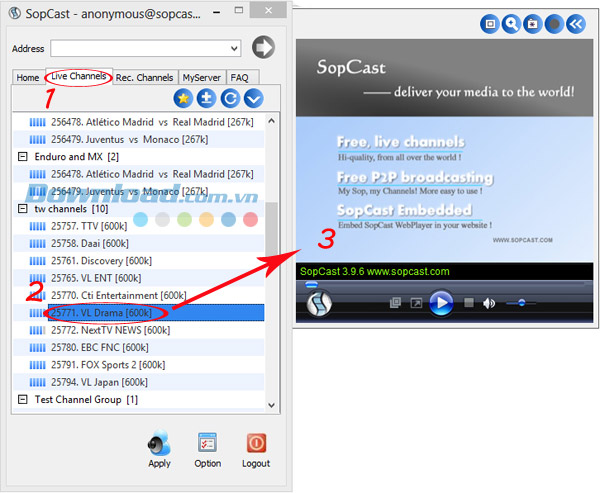Select channel 25758. Daai [600k]
The height and width of the screenshot is (493, 600).
coord(90,243)
